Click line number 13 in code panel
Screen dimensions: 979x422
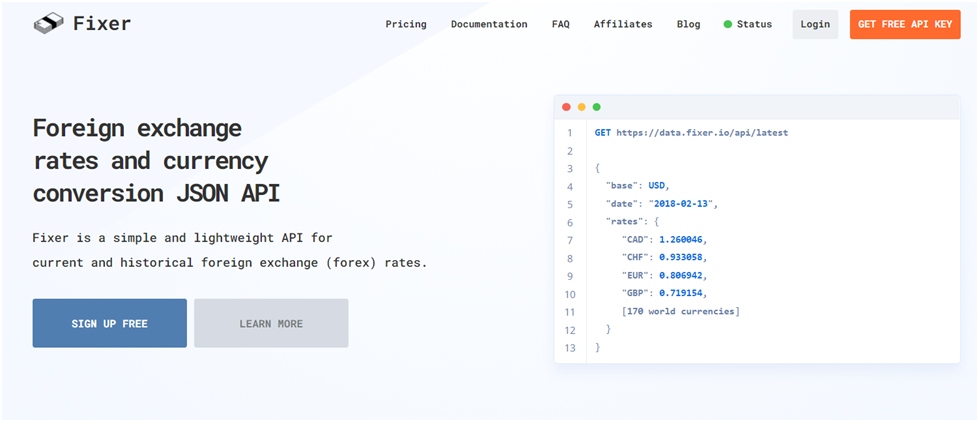click(x=569, y=348)
